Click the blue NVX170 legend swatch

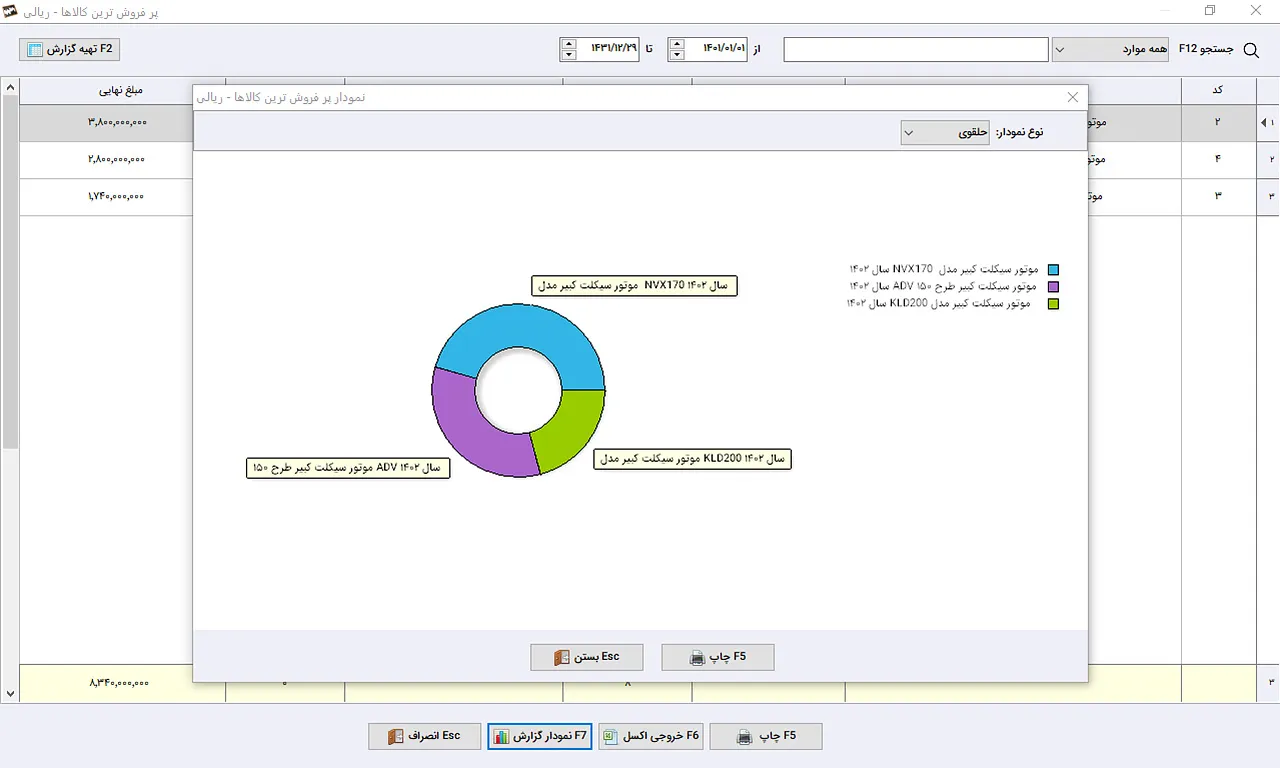1053,270
